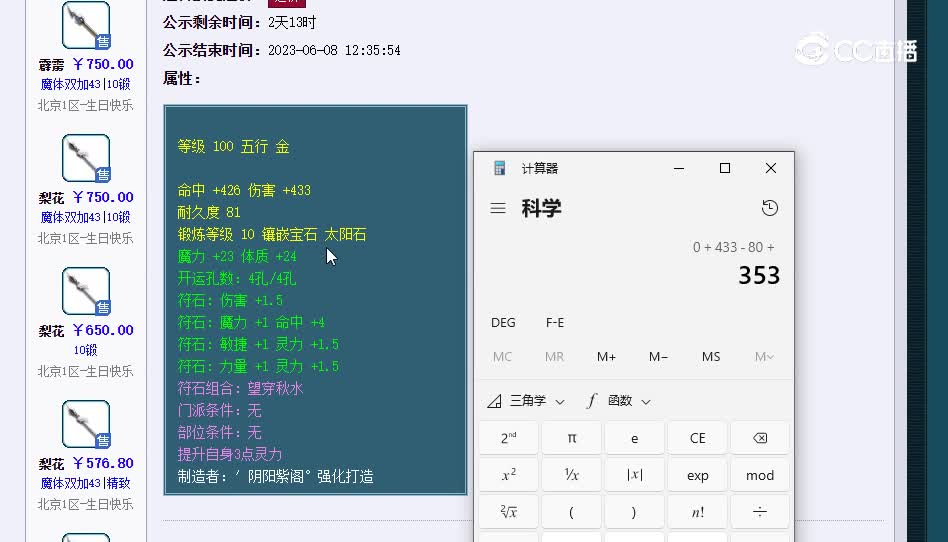Open the calculator history panel

(770, 208)
